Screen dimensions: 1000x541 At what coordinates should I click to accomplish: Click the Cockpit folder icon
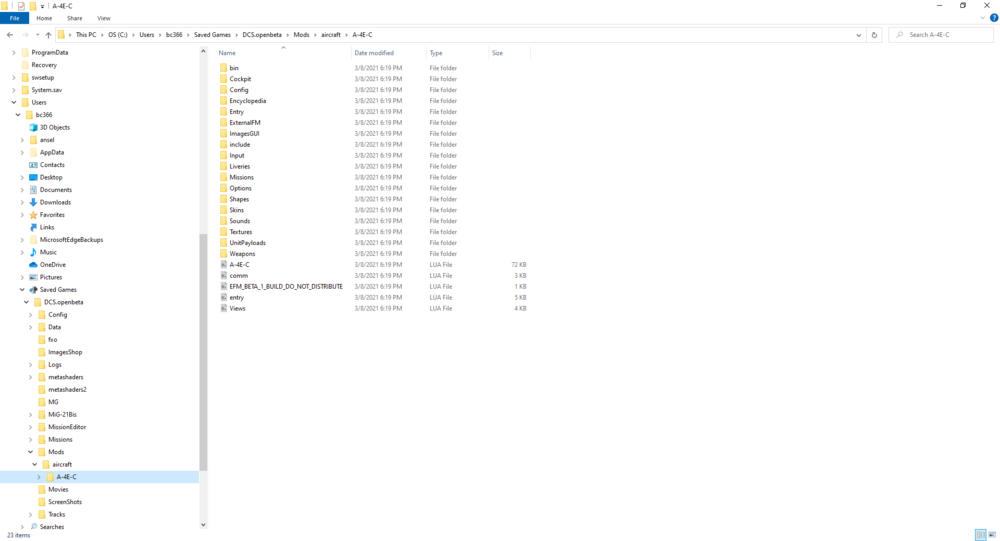(x=224, y=78)
